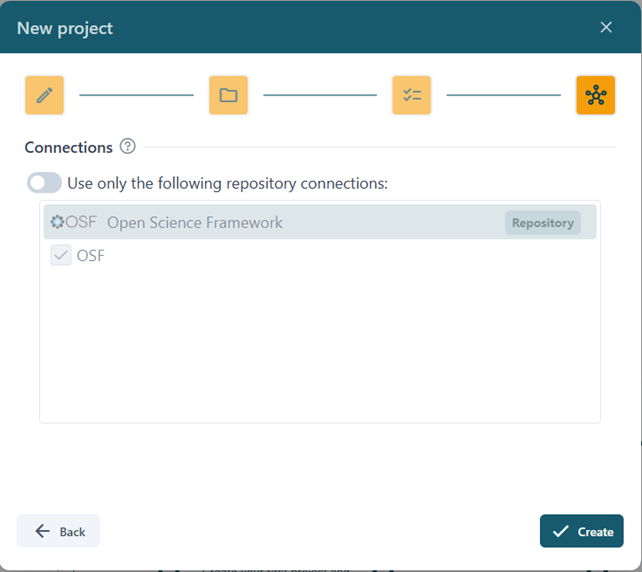Click the OSF gear logo icon
Screen dimensions: 642x572
coord(58,222)
